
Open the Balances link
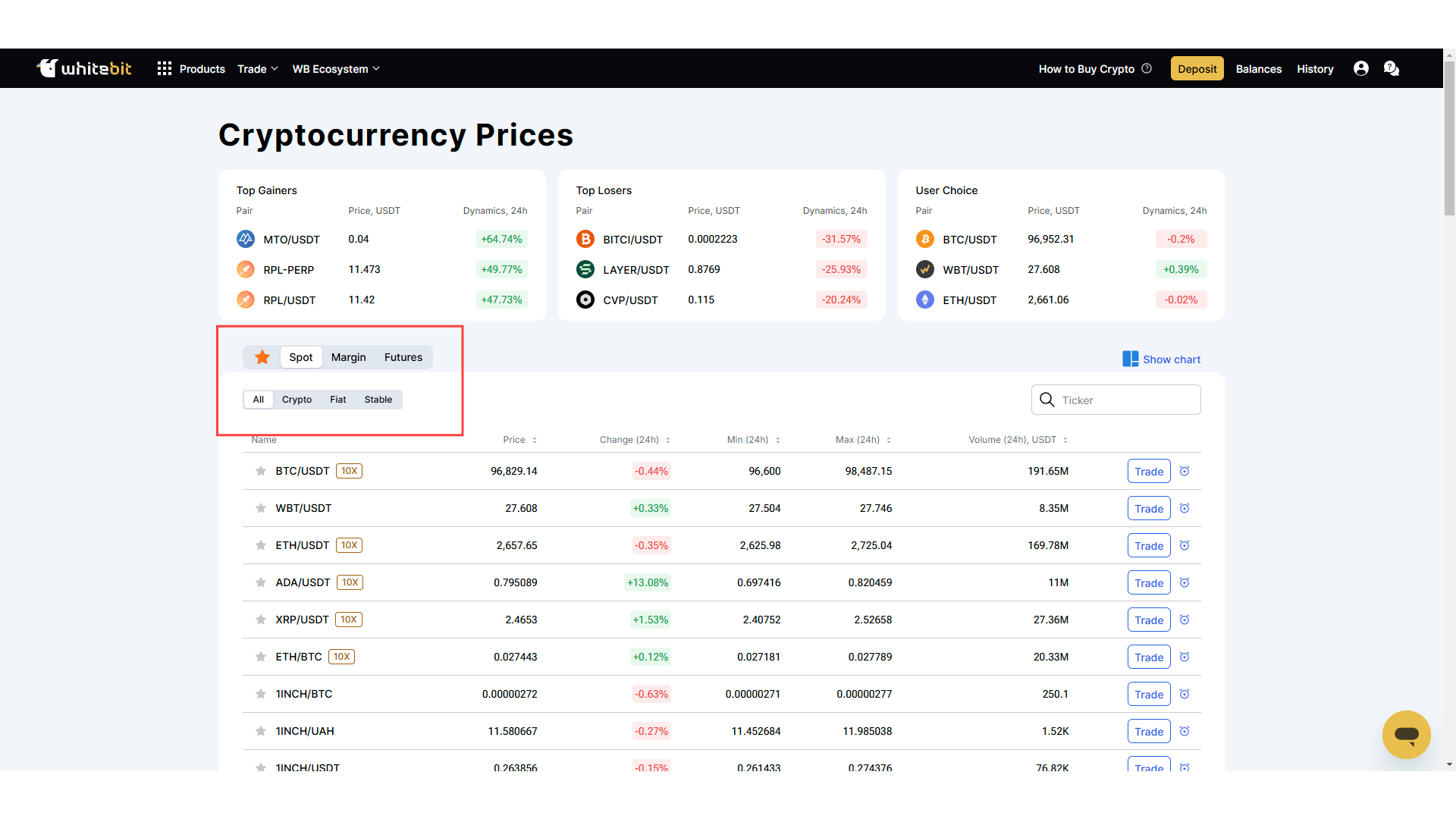(x=1259, y=69)
